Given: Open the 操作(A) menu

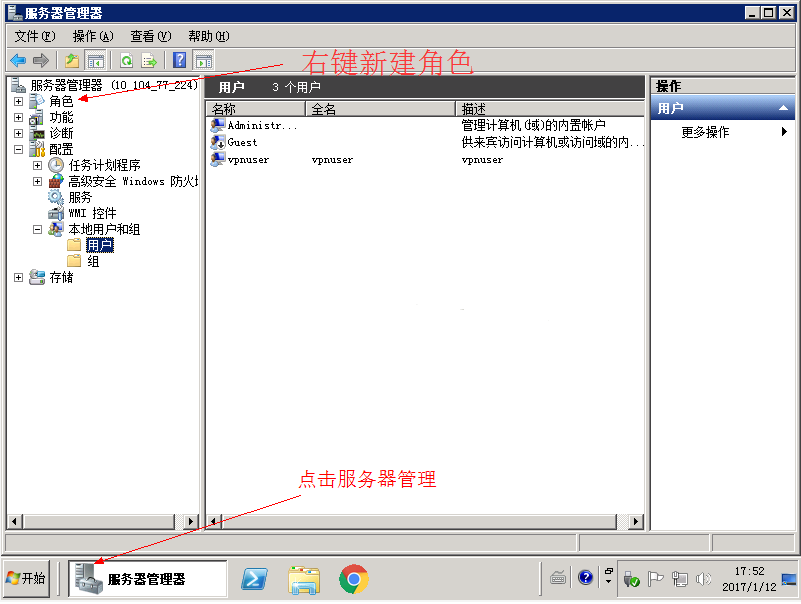Looking at the screenshot, I should 92,36.
